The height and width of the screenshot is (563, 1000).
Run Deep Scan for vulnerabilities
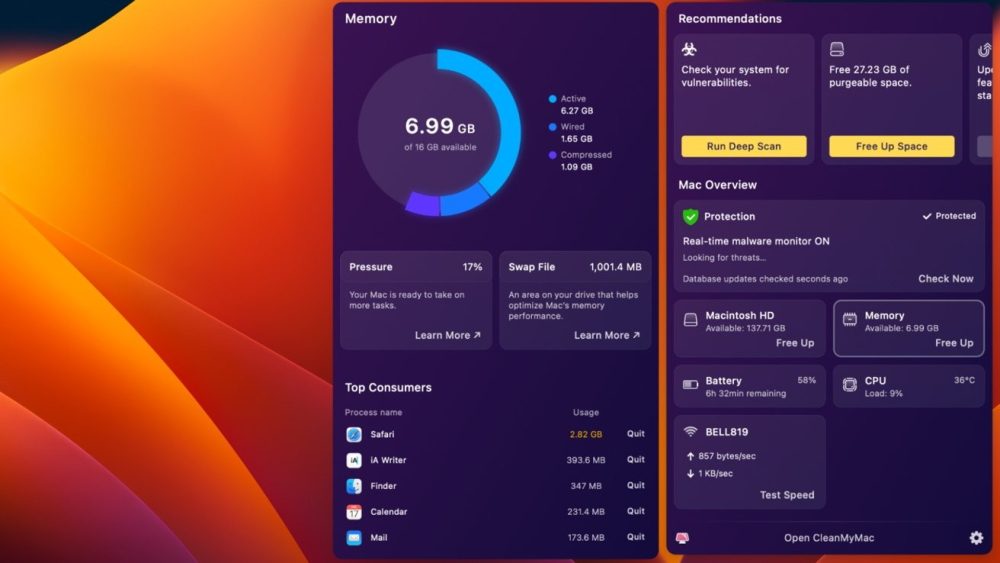pos(743,146)
